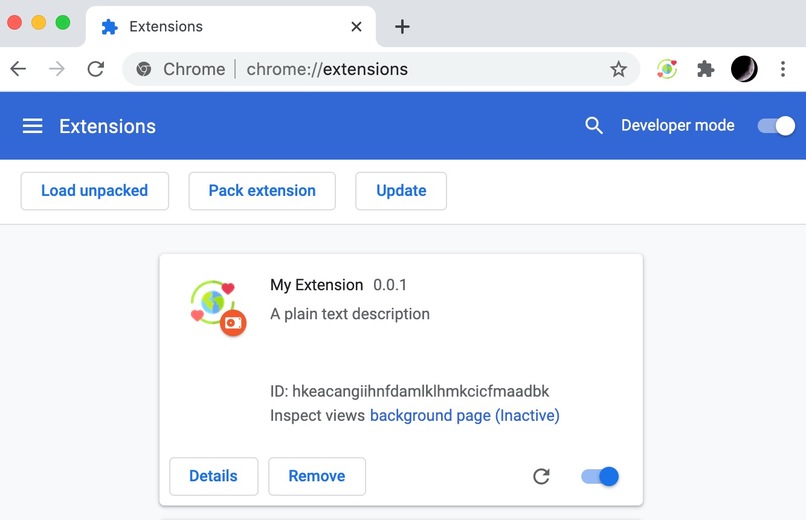The height and width of the screenshot is (520, 806).
Task: Open the Extensions hamburger menu
Action: pyautogui.click(x=32, y=126)
